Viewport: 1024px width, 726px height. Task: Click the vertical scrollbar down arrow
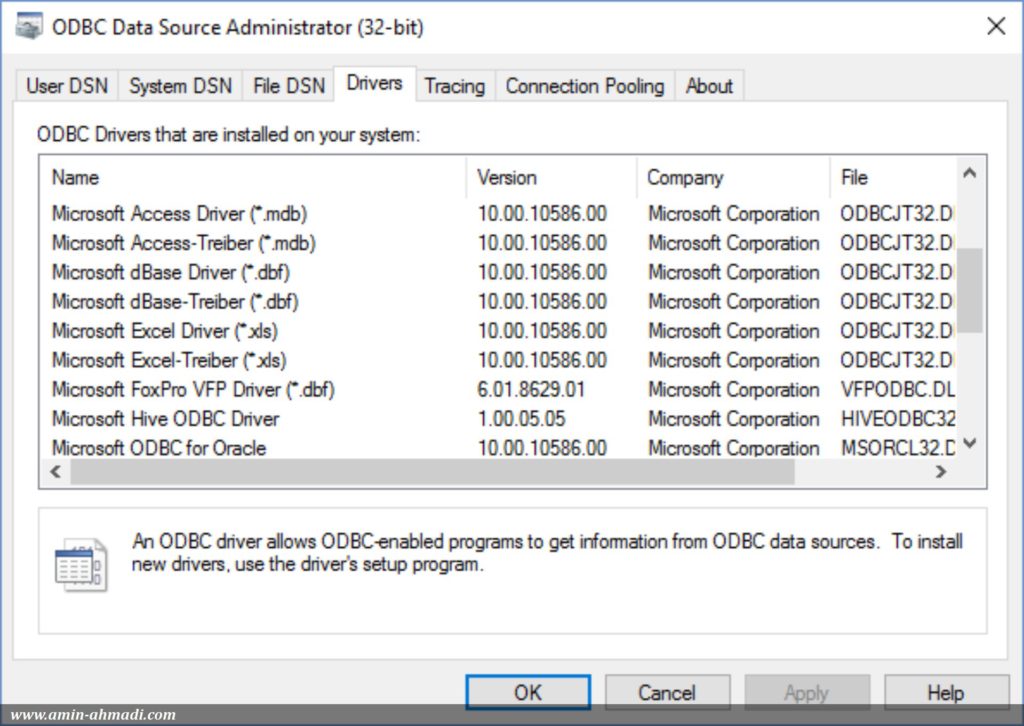[x=970, y=444]
